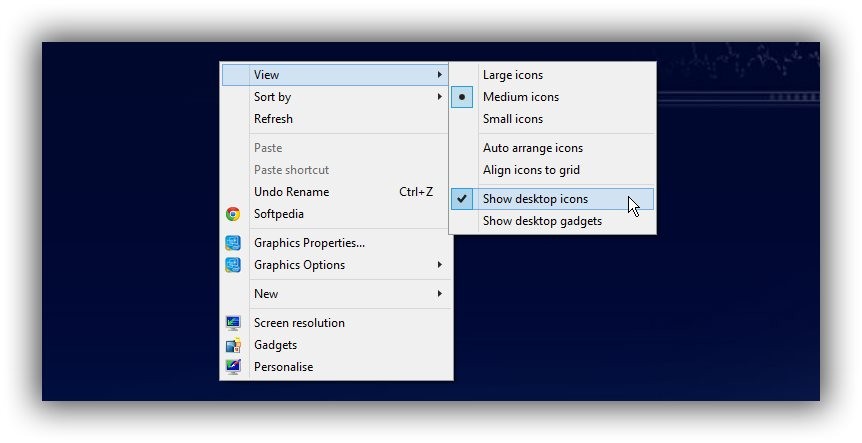Expand the Graphics Options submenu arrow

[439, 264]
